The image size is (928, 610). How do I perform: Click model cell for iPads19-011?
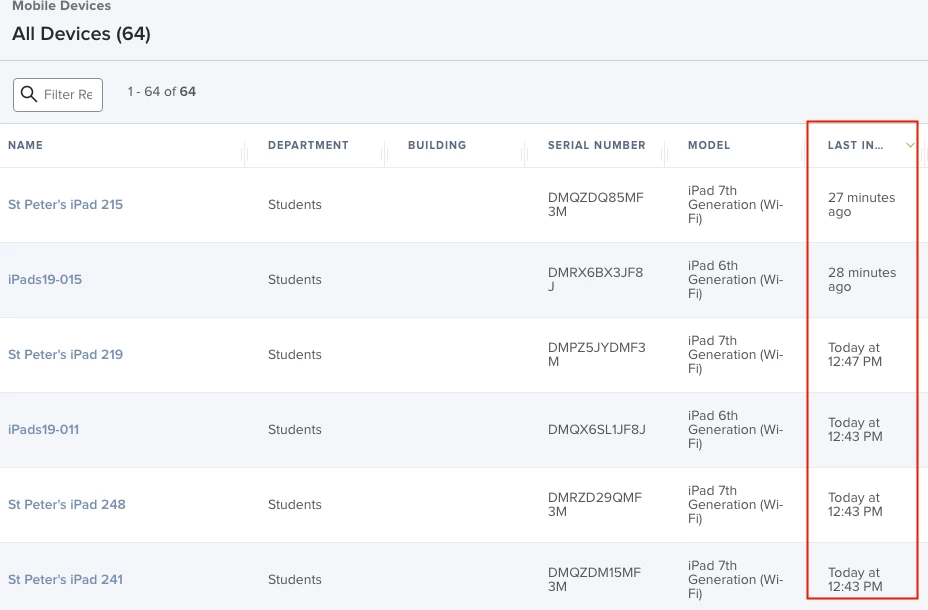(x=736, y=430)
